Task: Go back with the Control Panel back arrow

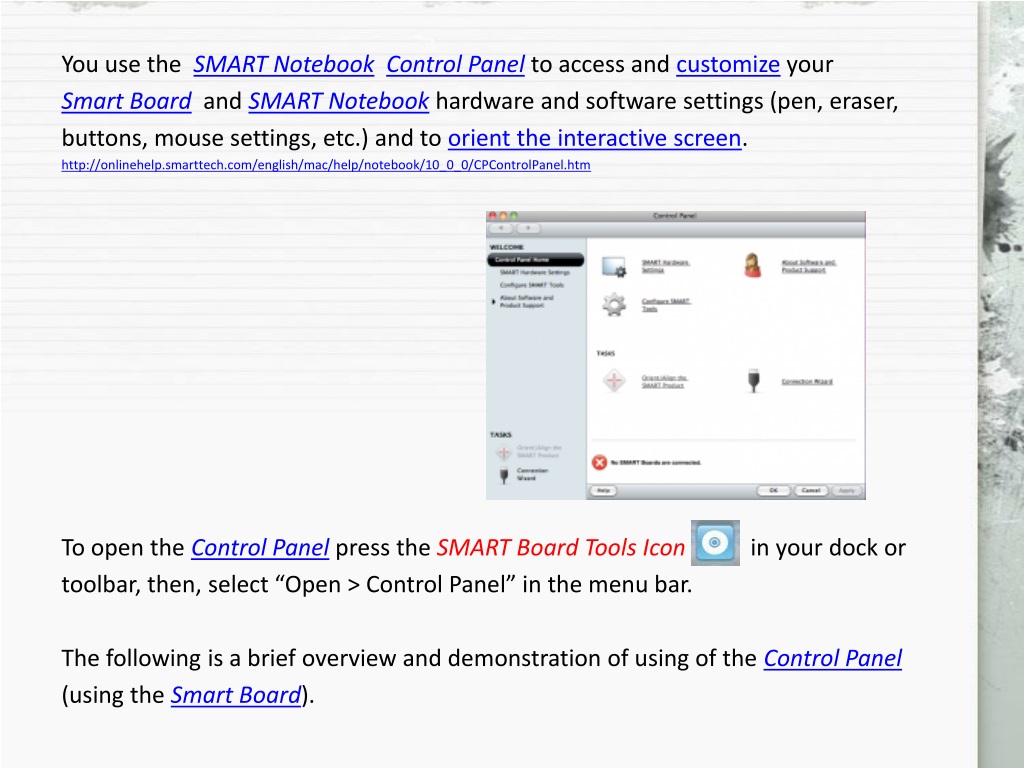Action: [x=501, y=229]
